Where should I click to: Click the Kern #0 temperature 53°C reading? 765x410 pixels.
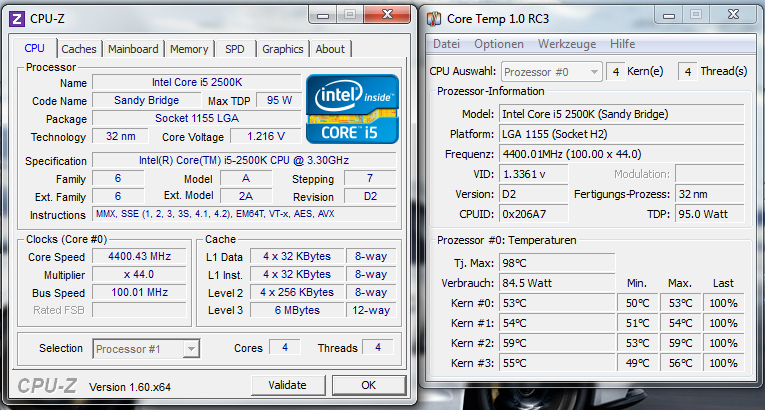click(557, 303)
